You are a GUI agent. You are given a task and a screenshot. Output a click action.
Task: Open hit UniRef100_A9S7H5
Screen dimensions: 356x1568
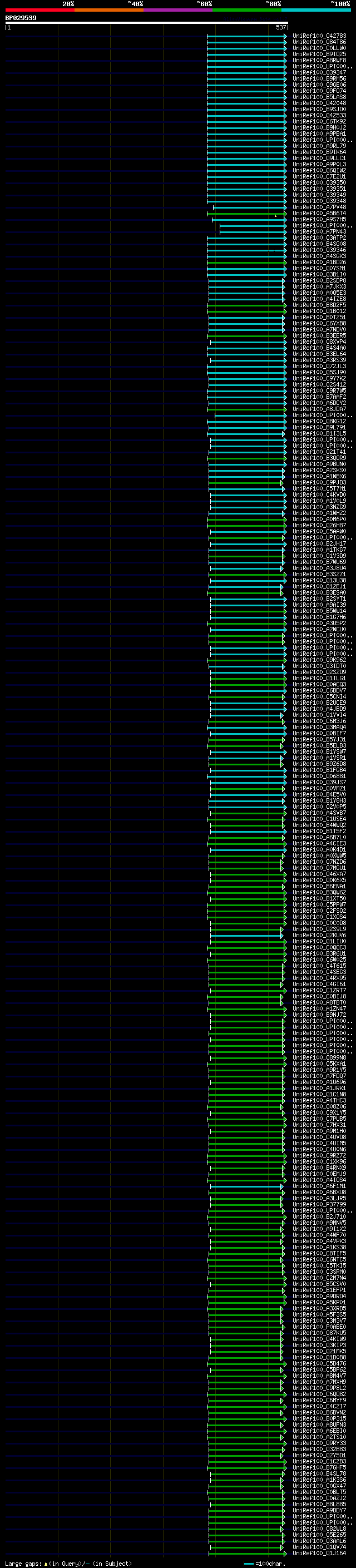(x=319, y=219)
